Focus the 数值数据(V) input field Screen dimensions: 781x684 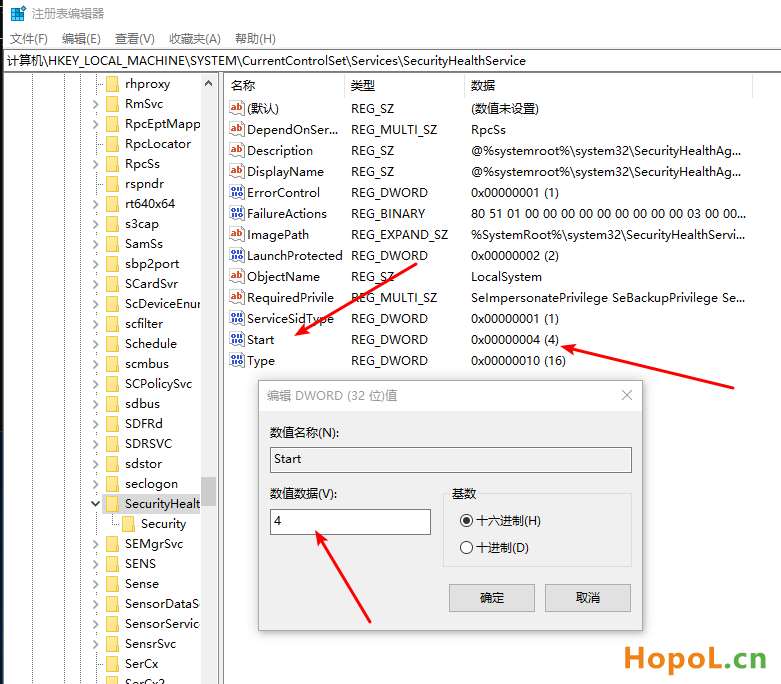click(350, 522)
